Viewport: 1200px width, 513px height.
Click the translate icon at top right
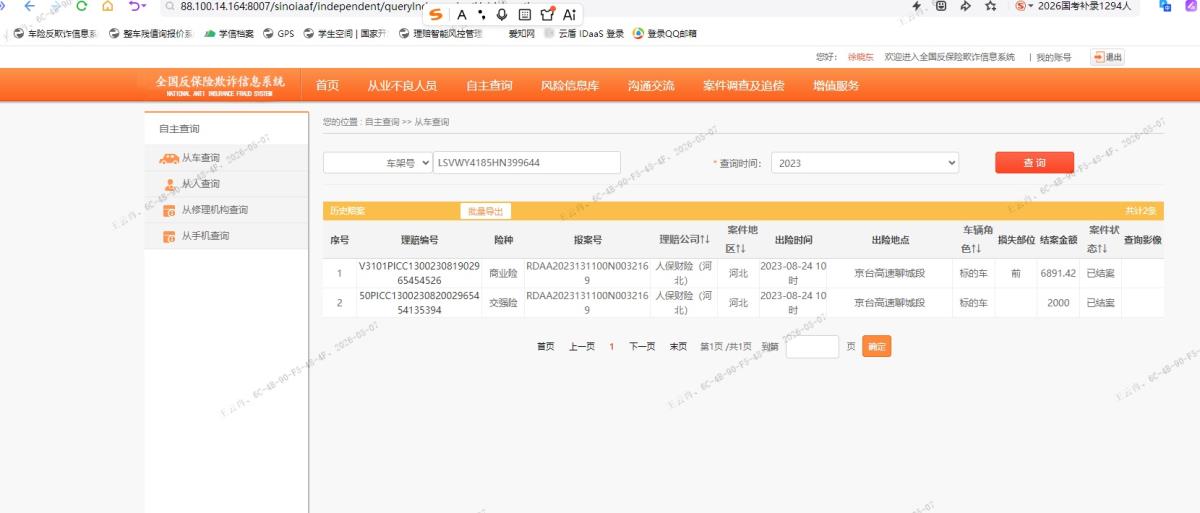click(x=1166, y=6)
